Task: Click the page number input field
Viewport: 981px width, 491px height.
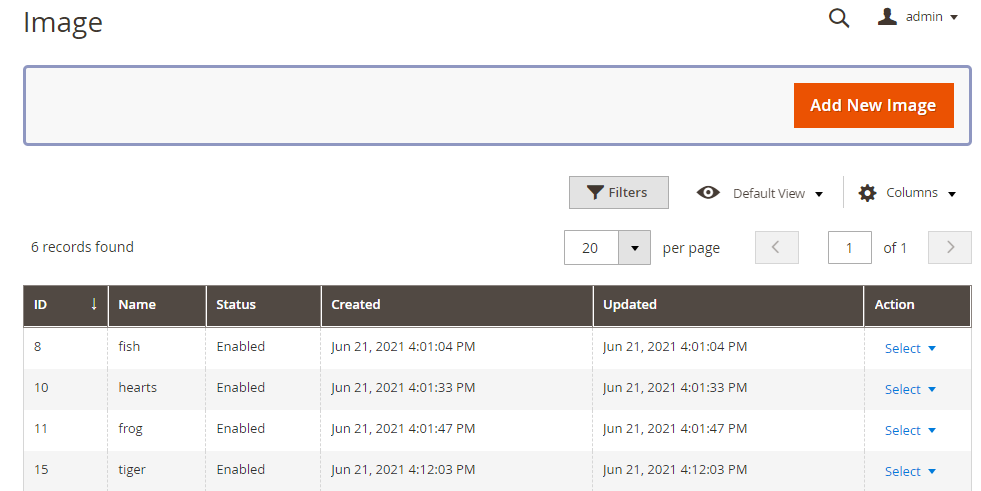Action: pyautogui.click(x=850, y=248)
